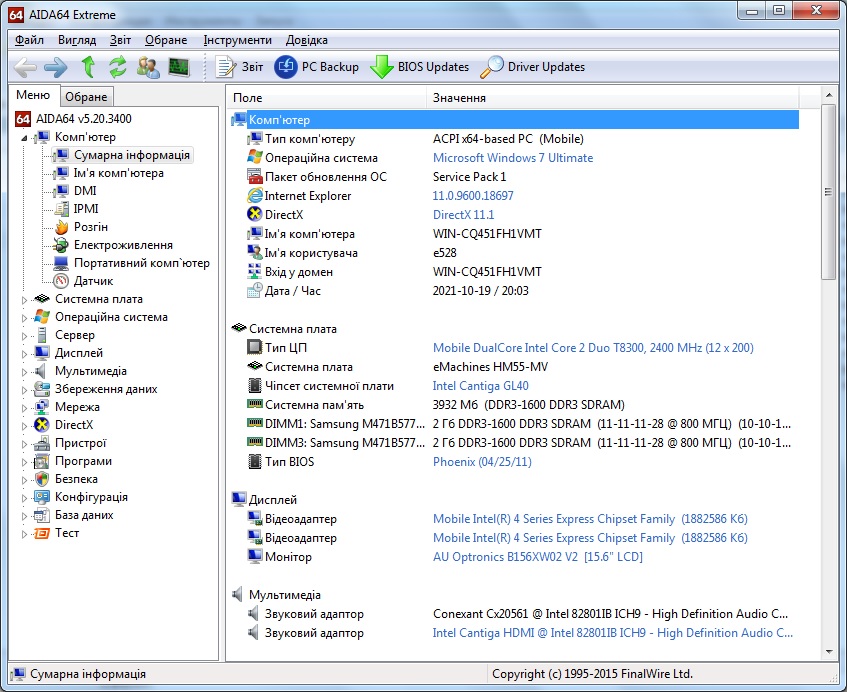Click the Електроживлення power icon
847x692 pixels.
[x=62, y=245]
